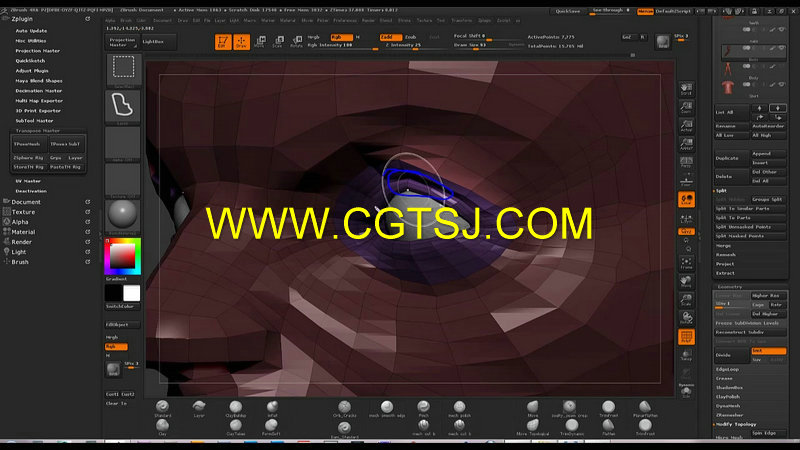Open Decimation Master in Zplugin menu
Image resolution: width=800 pixels, height=450 pixels.
[38, 91]
